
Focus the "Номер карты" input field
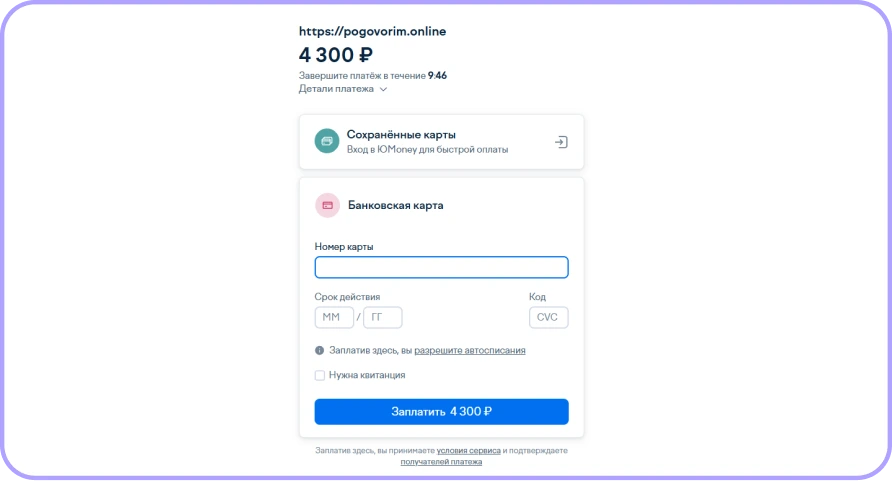click(441, 267)
